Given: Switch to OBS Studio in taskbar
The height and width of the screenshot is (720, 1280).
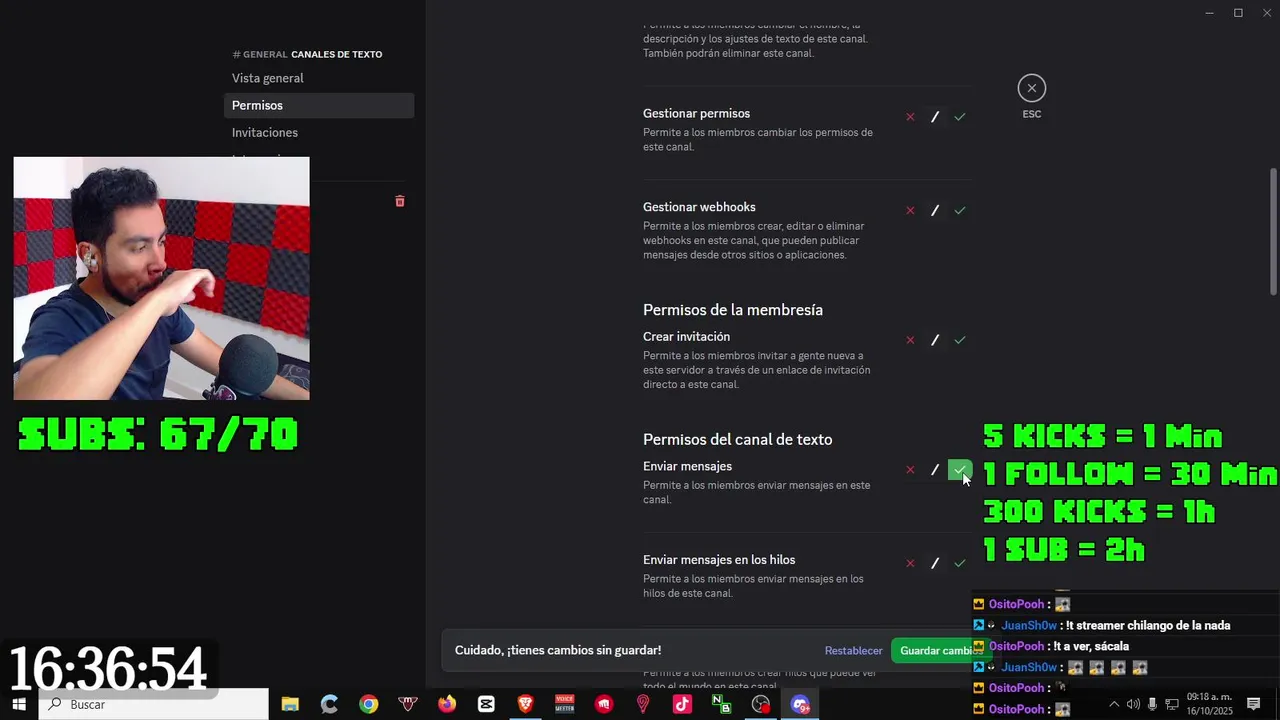Looking at the screenshot, I should [x=761, y=704].
